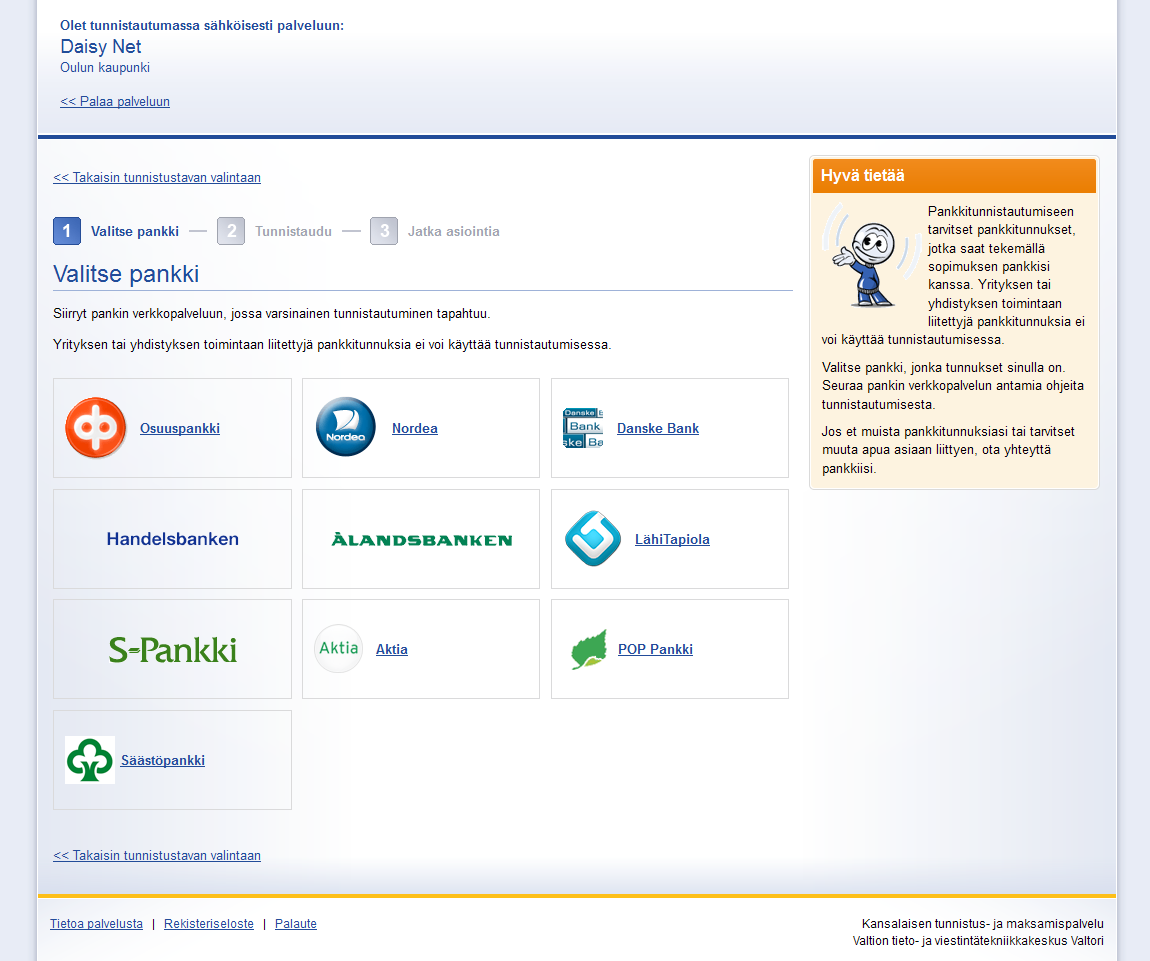Choose the S-Pankki logo

click(172, 650)
